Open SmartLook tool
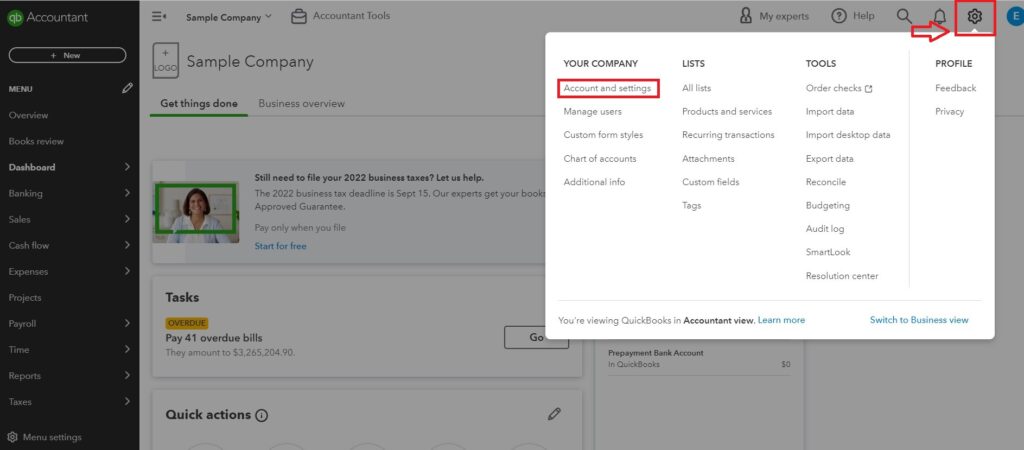The width and height of the screenshot is (1024, 450). pyautogui.click(x=828, y=252)
